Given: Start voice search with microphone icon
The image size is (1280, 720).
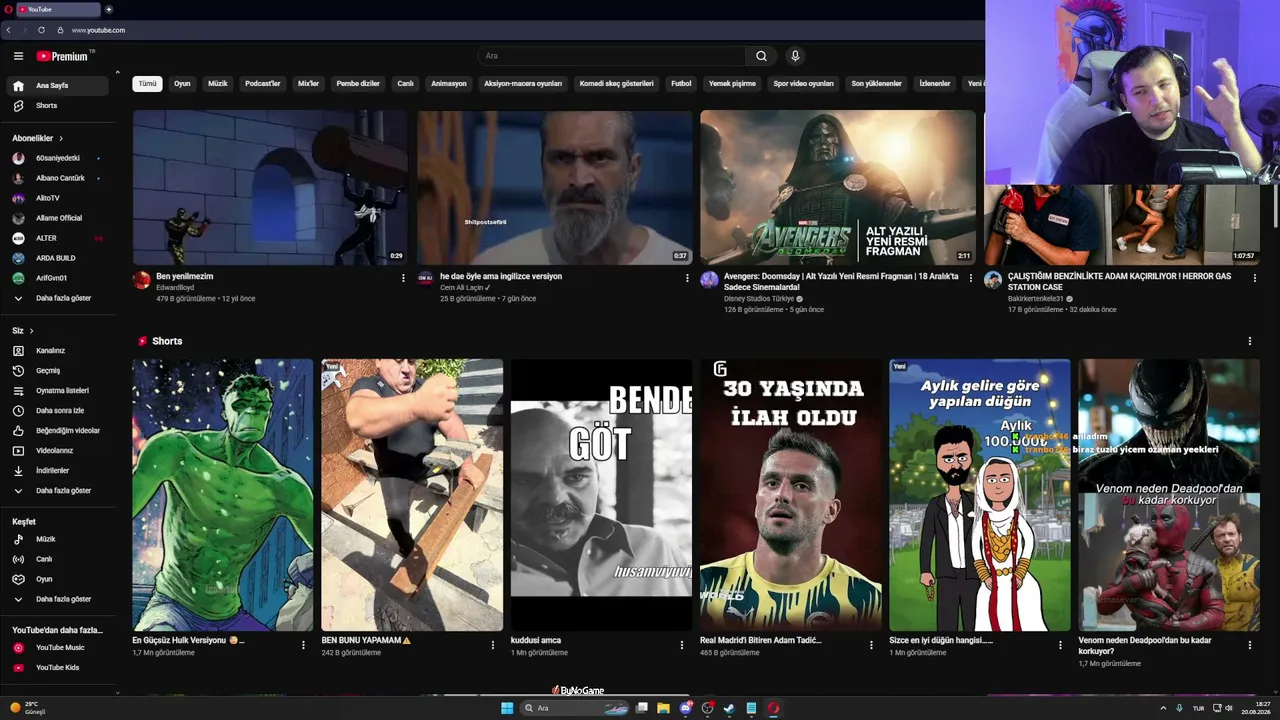Looking at the screenshot, I should [795, 56].
